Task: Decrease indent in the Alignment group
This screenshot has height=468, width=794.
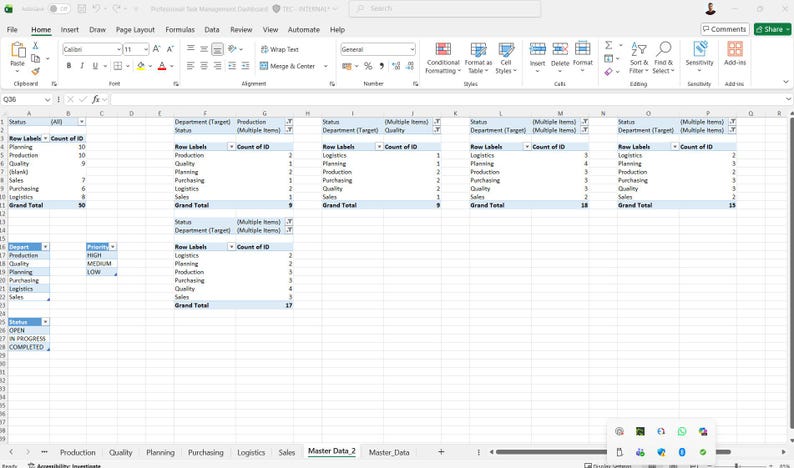Action: pyautogui.click(x=232, y=66)
